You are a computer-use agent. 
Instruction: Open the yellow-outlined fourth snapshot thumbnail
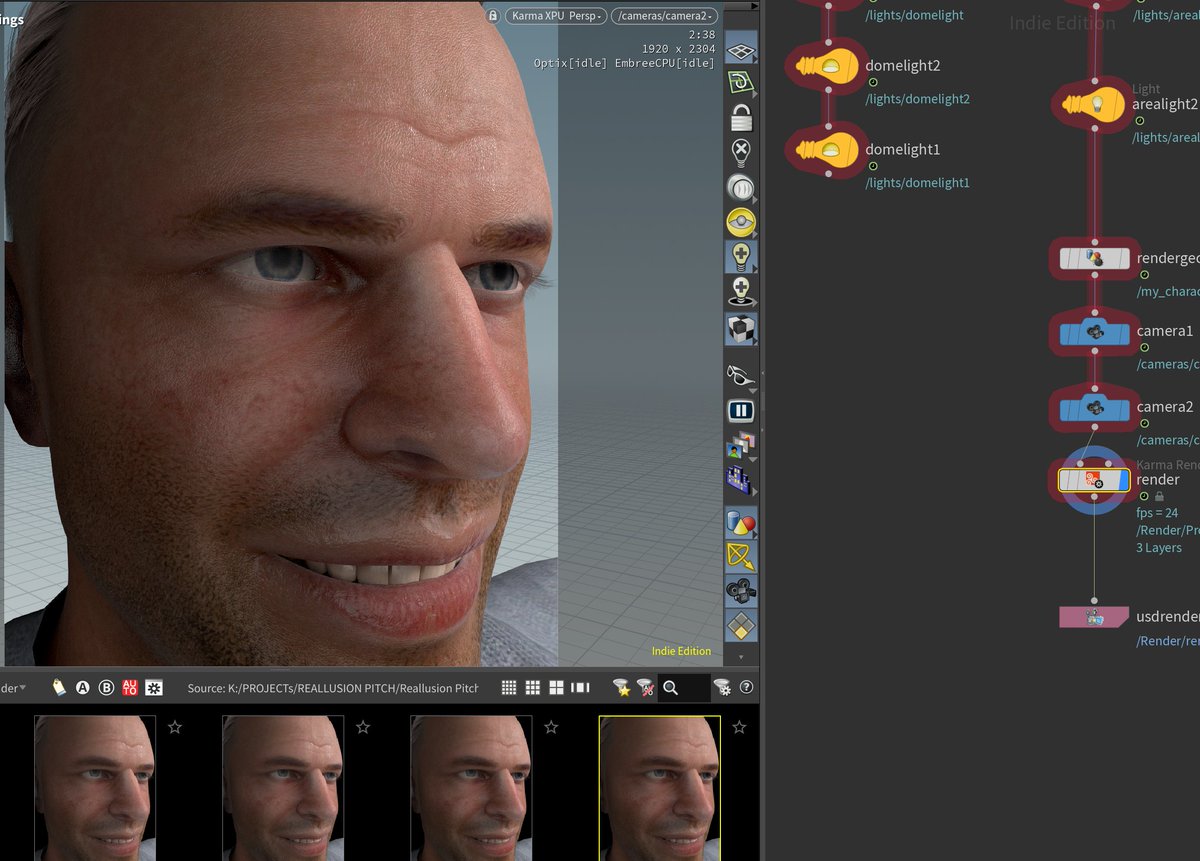pyautogui.click(x=659, y=788)
